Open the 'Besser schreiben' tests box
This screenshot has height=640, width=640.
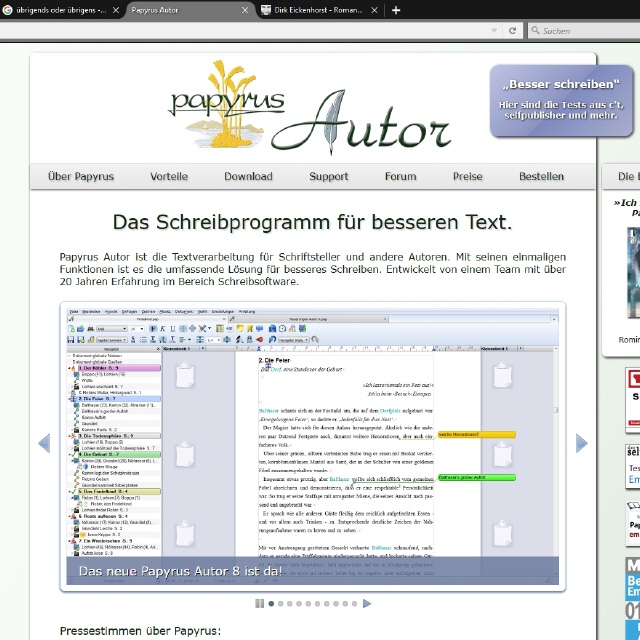562,100
